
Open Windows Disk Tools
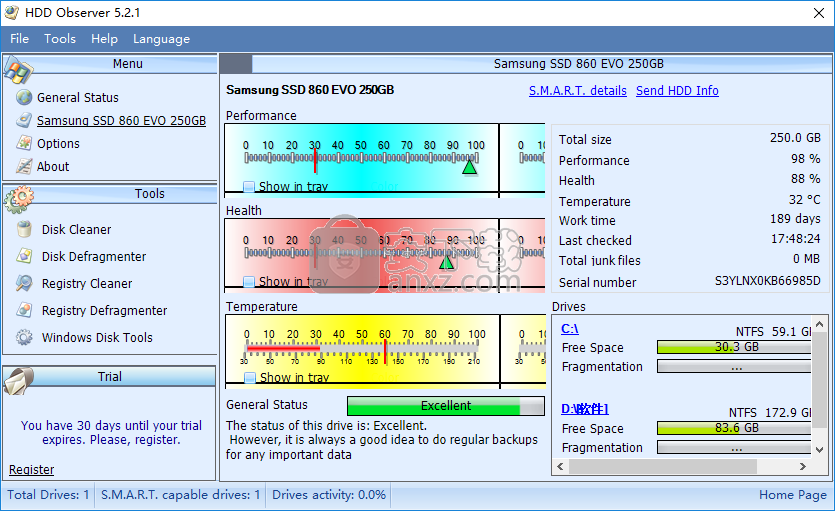click(x=97, y=337)
